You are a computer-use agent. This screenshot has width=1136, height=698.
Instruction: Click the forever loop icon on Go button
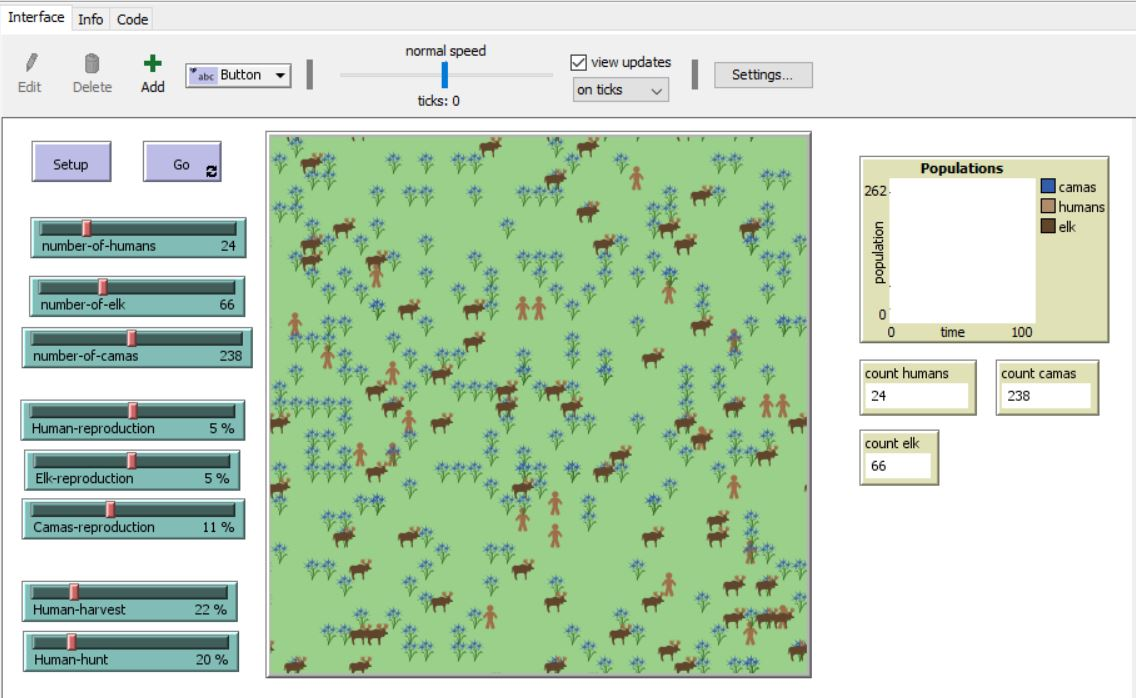click(211, 172)
